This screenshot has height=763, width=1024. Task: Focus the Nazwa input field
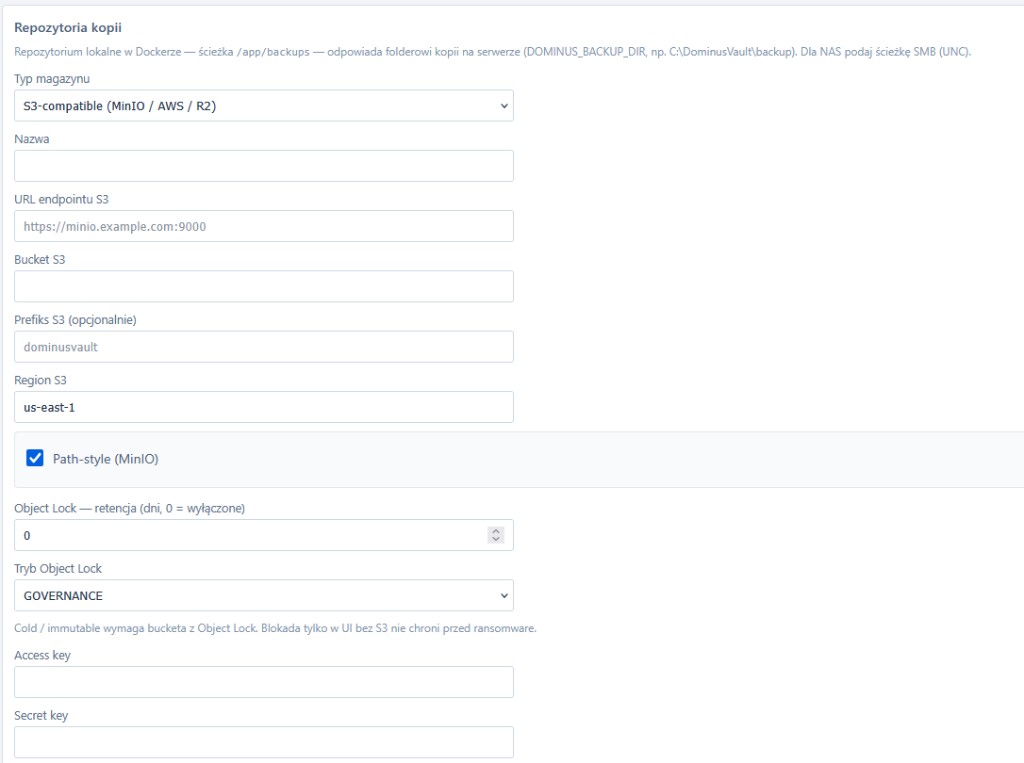tap(264, 166)
